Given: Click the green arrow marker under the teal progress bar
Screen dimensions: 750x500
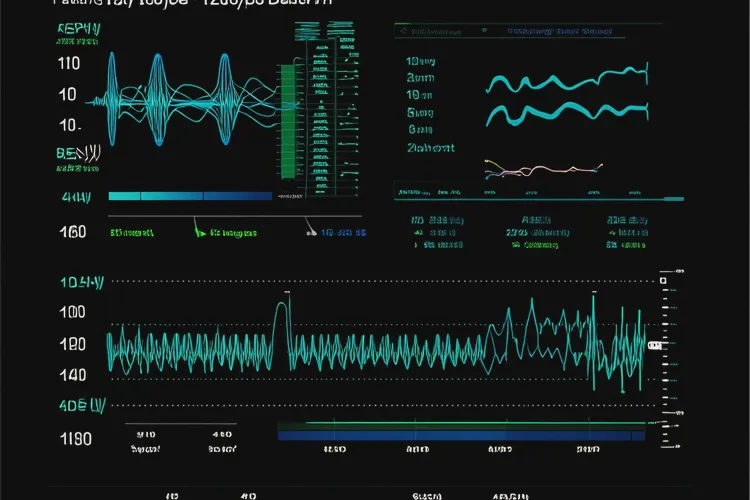Looking at the screenshot, I should click(199, 232).
